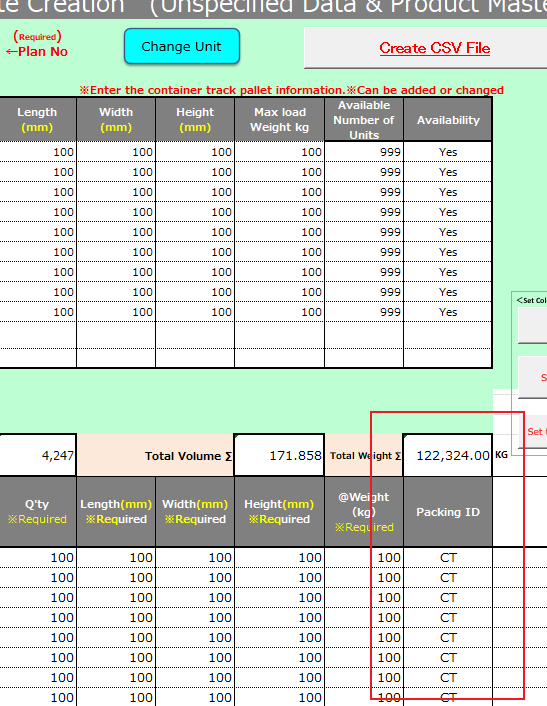
Task: Select the Packing ID column header
Action: (448, 512)
